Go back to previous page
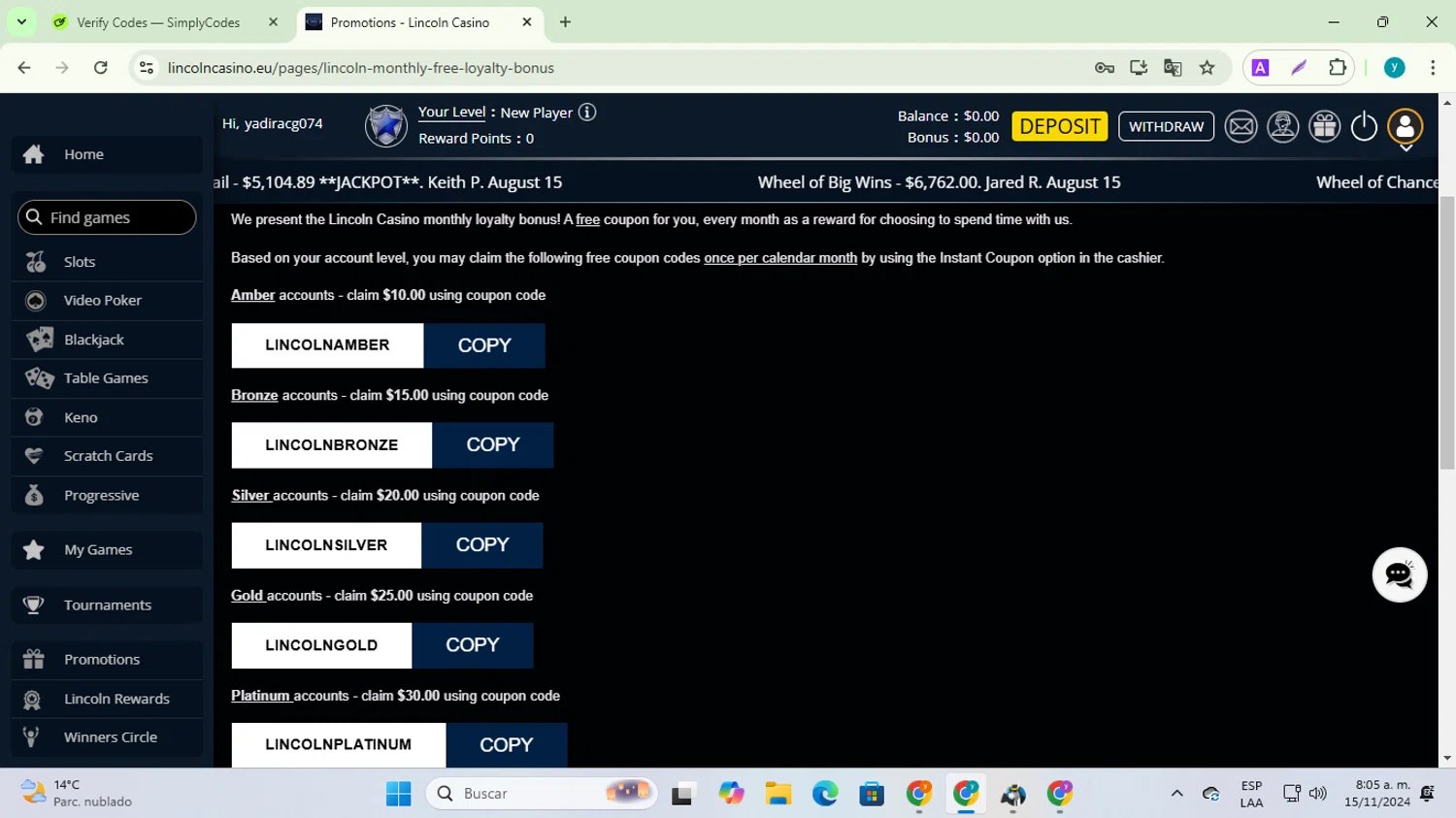The width and height of the screenshot is (1456, 818). [x=24, y=68]
